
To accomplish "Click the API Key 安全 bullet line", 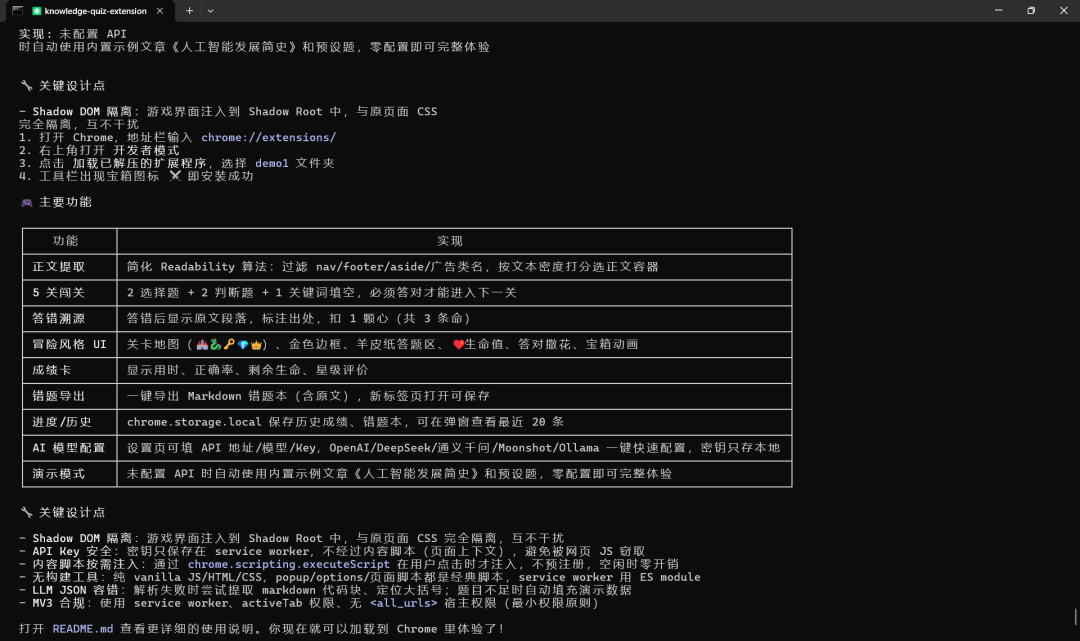I will [332, 551].
